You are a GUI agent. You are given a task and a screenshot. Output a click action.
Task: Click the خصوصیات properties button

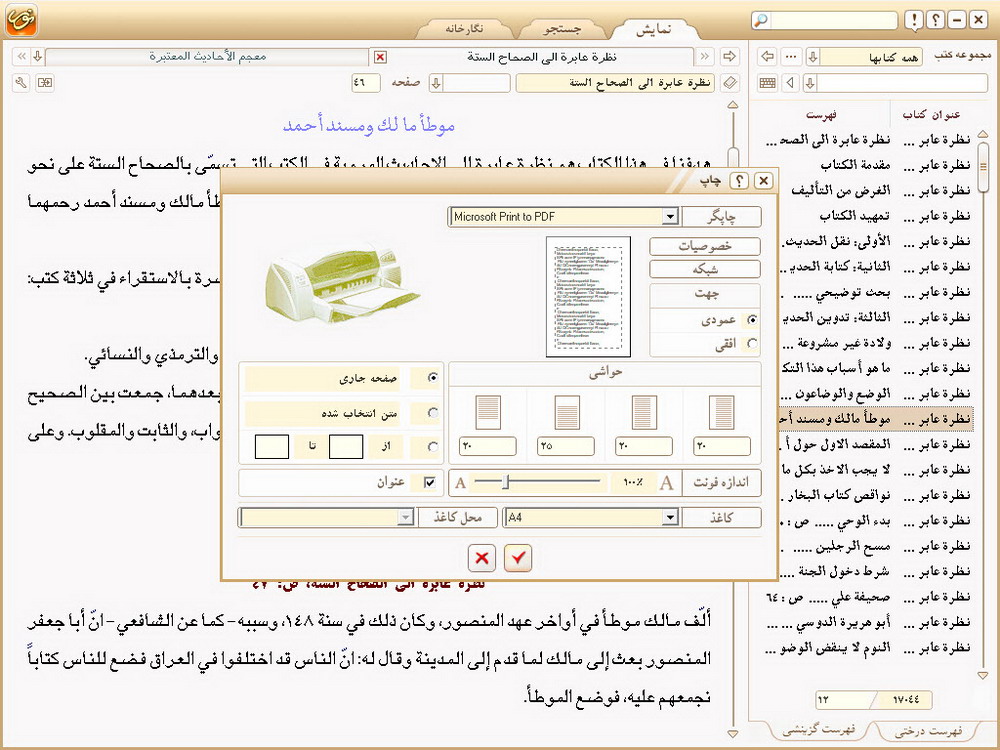[x=705, y=246]
